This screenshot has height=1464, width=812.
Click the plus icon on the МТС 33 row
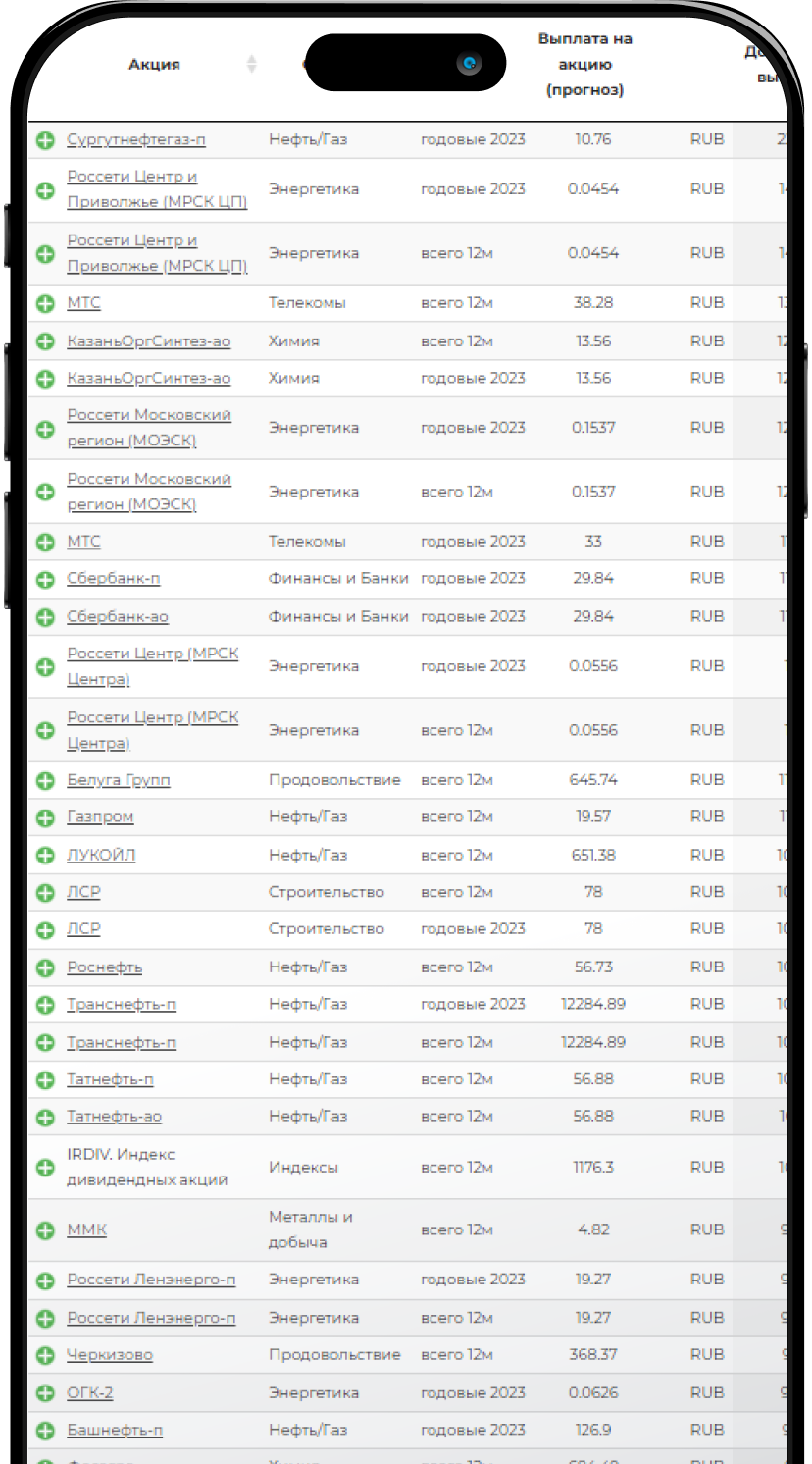[x=45, y=543]
